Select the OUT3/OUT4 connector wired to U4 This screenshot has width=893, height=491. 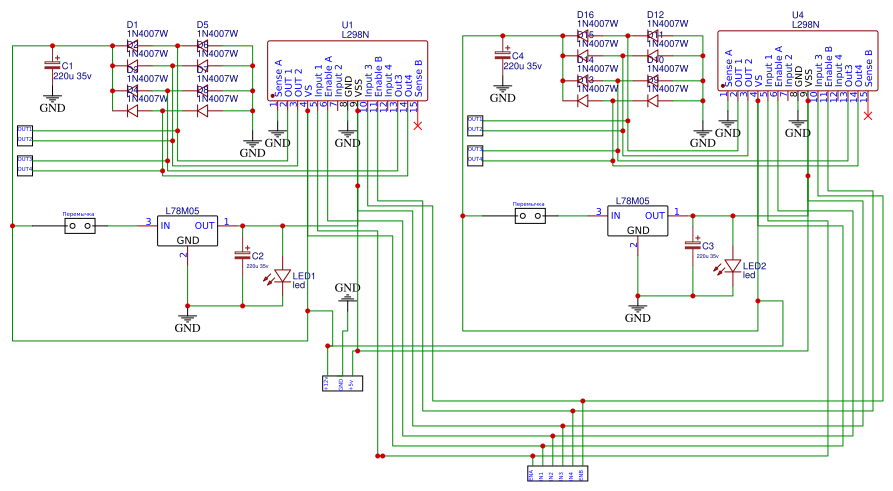475,156
